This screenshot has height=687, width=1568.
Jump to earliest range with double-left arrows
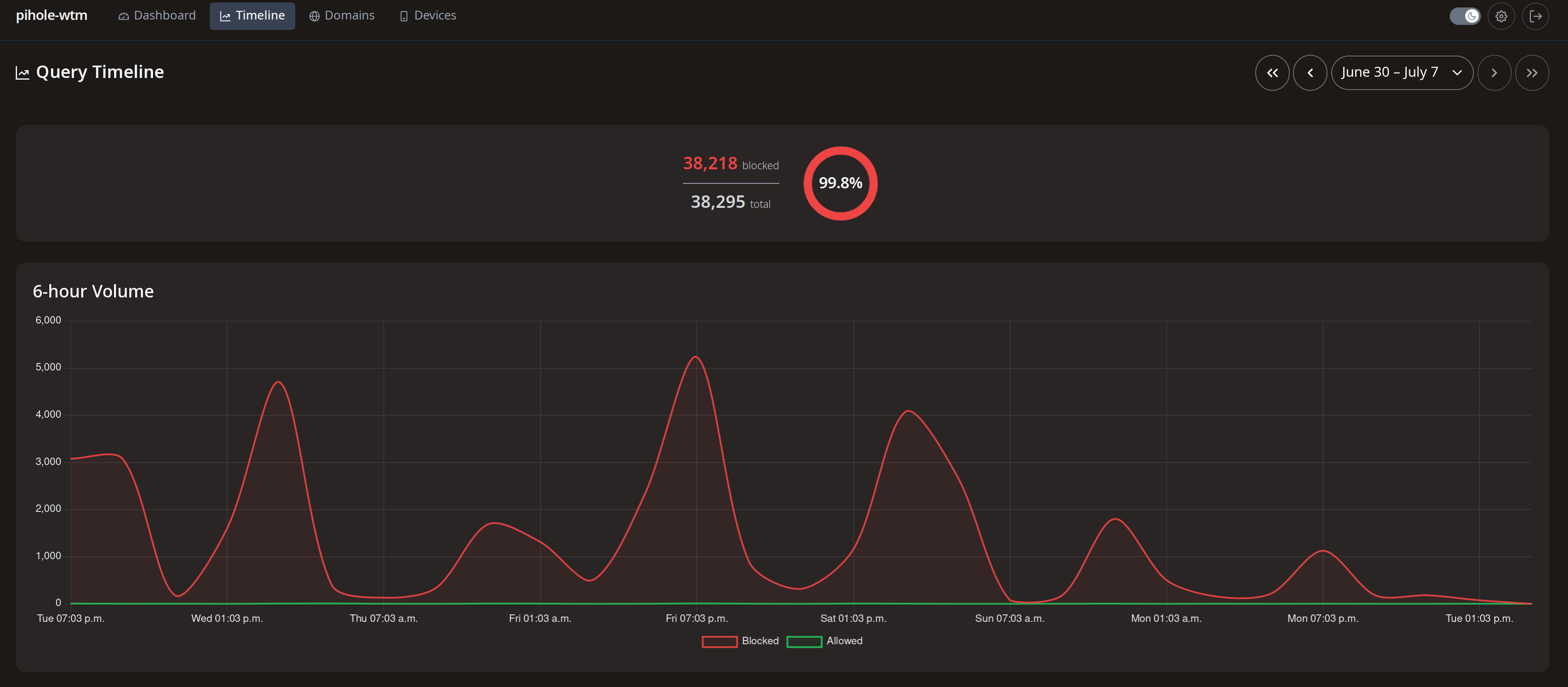1272,73
